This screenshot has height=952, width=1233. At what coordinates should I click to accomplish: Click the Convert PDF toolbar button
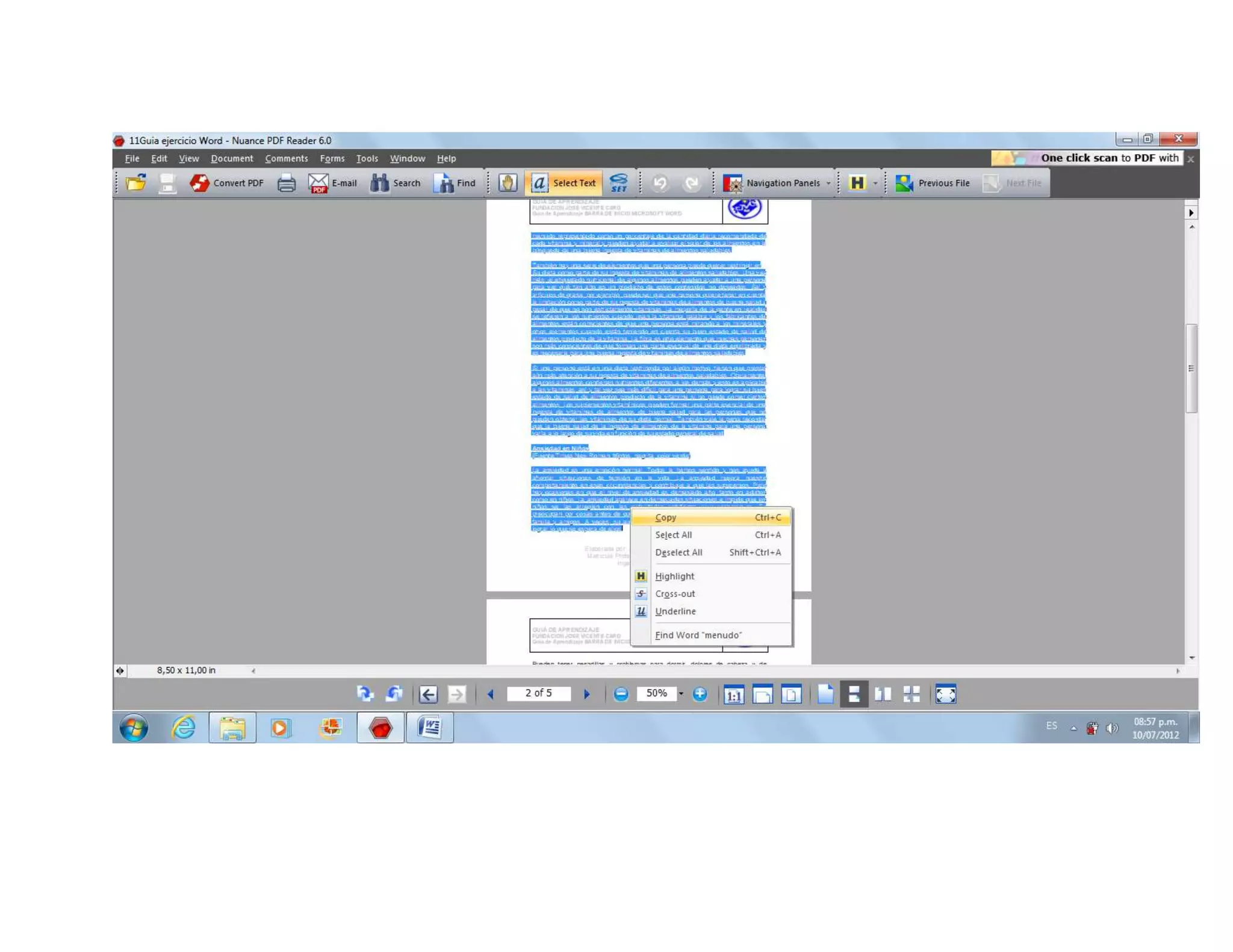pos(227,183)
